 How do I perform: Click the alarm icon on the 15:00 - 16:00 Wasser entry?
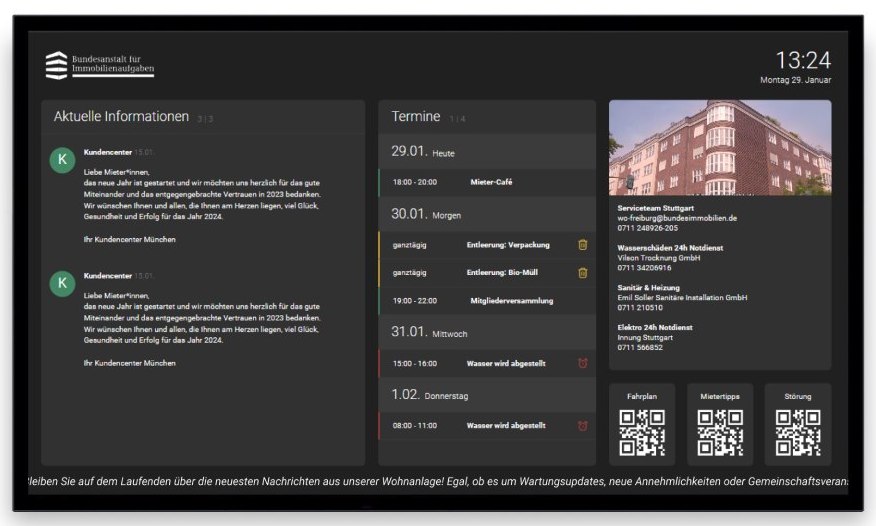[582, 363]
